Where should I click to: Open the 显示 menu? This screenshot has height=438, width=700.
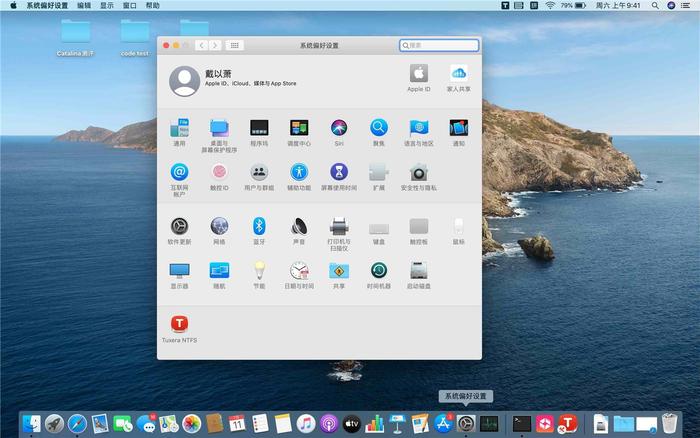click(107, 5)
